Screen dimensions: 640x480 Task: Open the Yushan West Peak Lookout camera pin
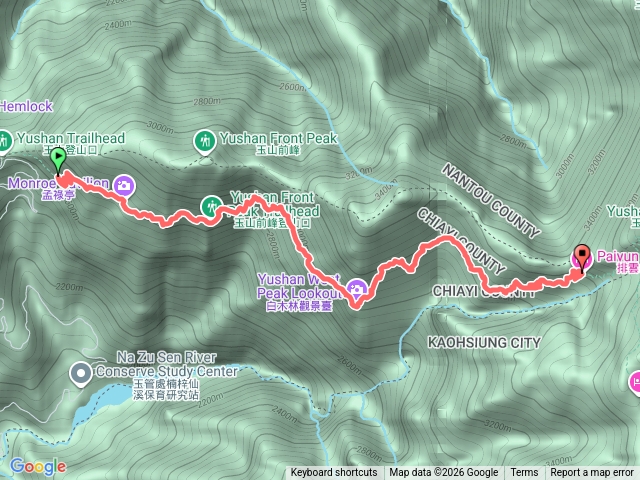tap(357, 289)
